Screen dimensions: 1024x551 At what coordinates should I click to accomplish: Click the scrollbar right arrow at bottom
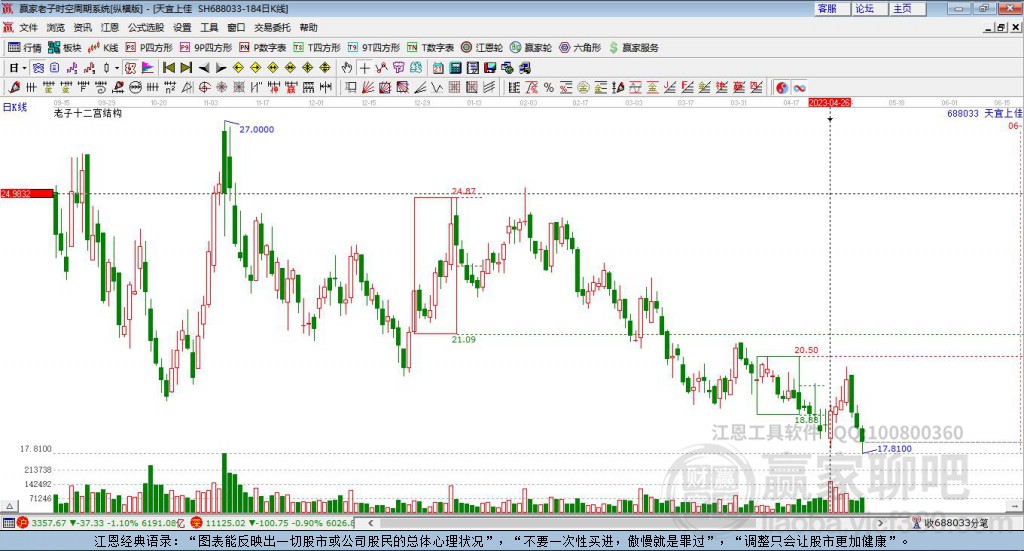(880, 523)
